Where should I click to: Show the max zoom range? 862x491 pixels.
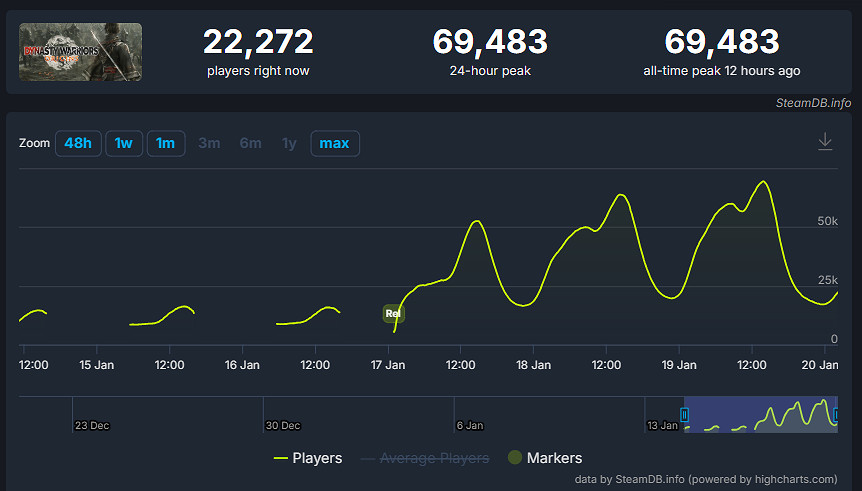[334, 143]
